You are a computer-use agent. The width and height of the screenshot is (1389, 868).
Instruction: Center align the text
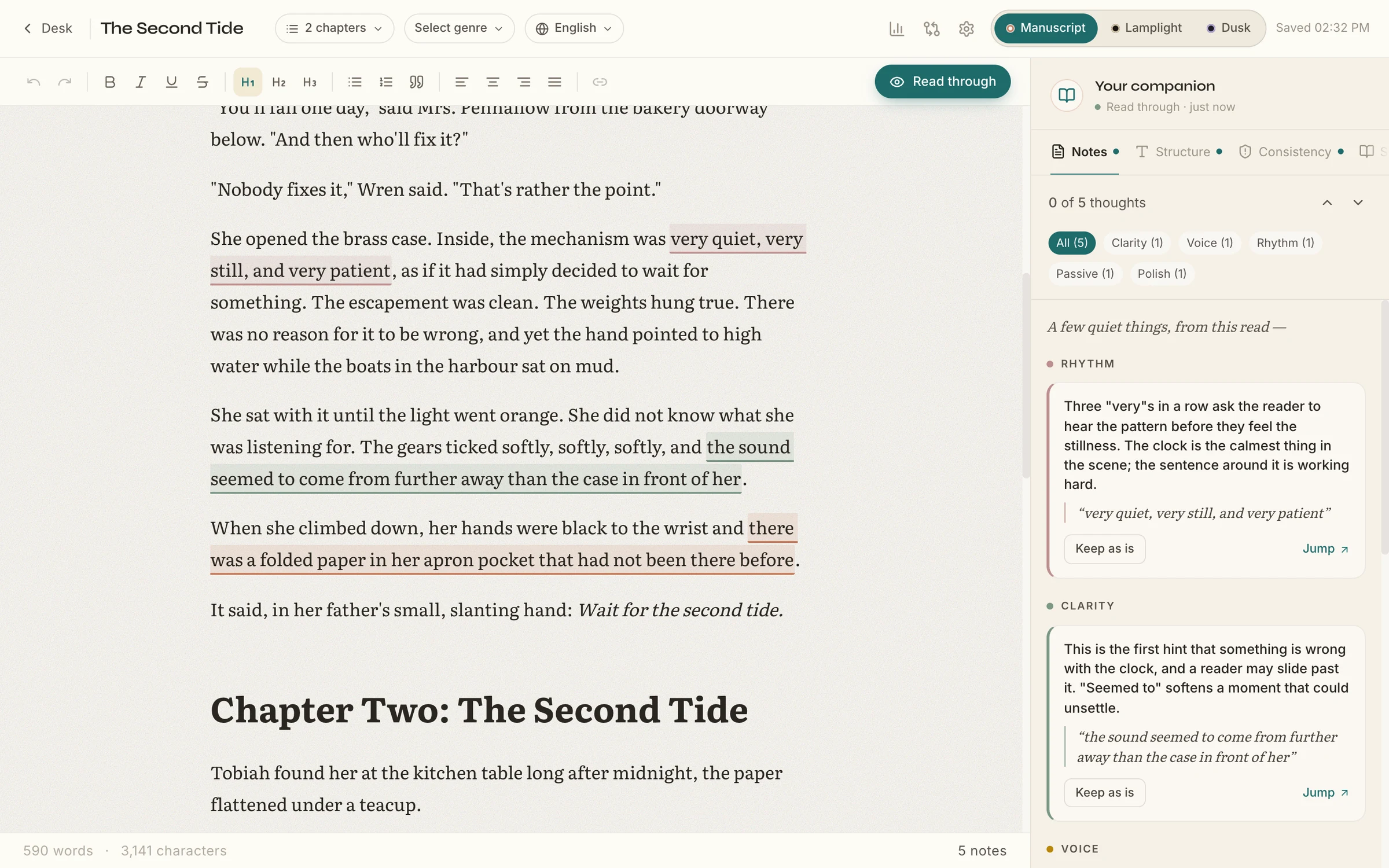[x=493, y=82]
